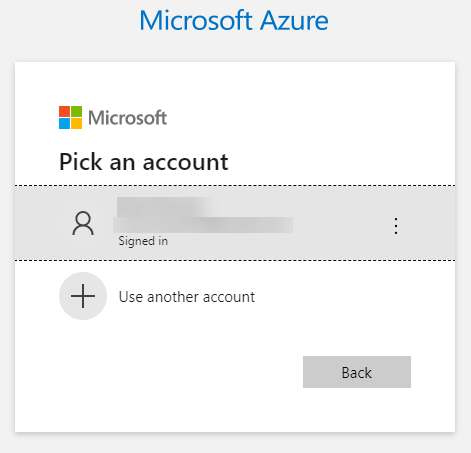Click the gray Microsoft wordmark
The height and width of the screenshot is (453, 471).
pos(127,118)
